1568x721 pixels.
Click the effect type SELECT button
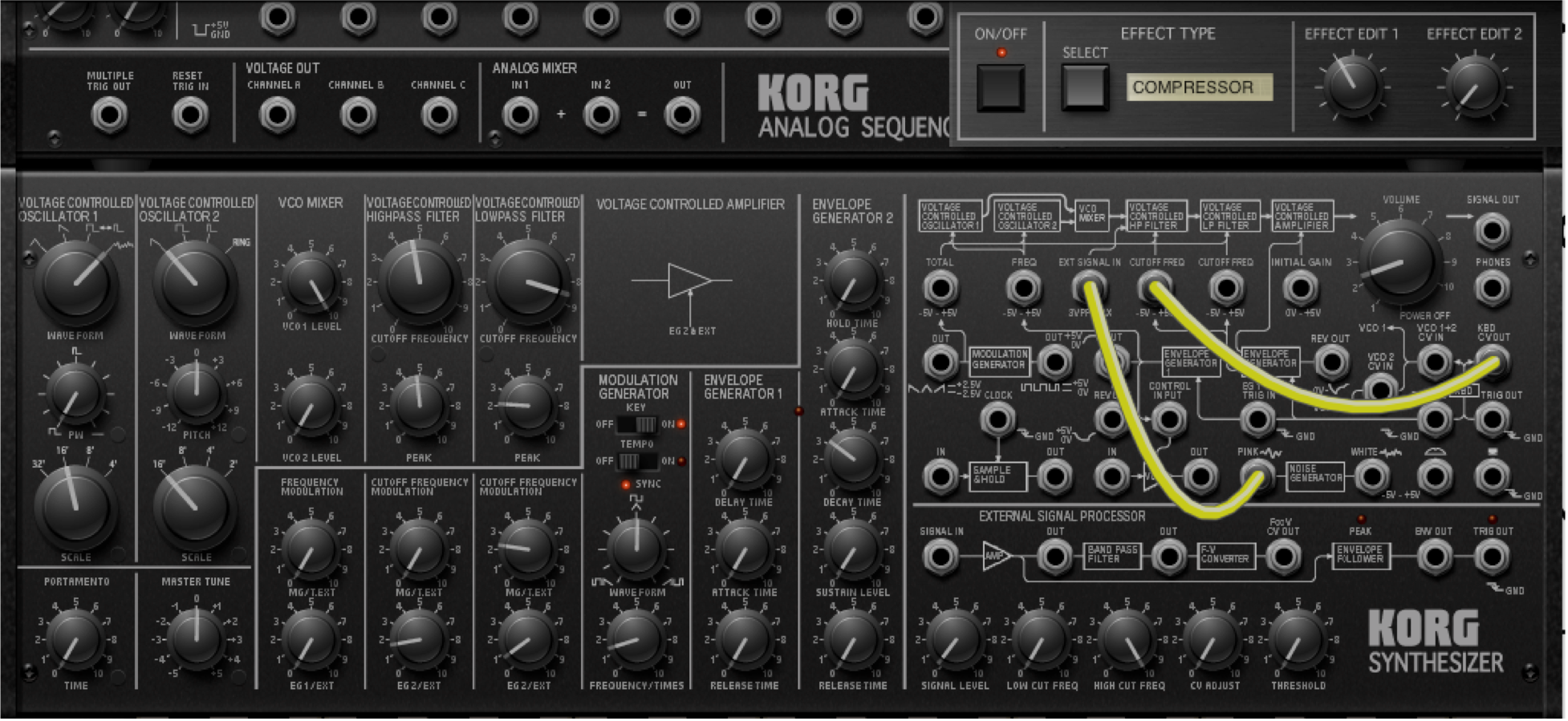[x=1085, y=87]
